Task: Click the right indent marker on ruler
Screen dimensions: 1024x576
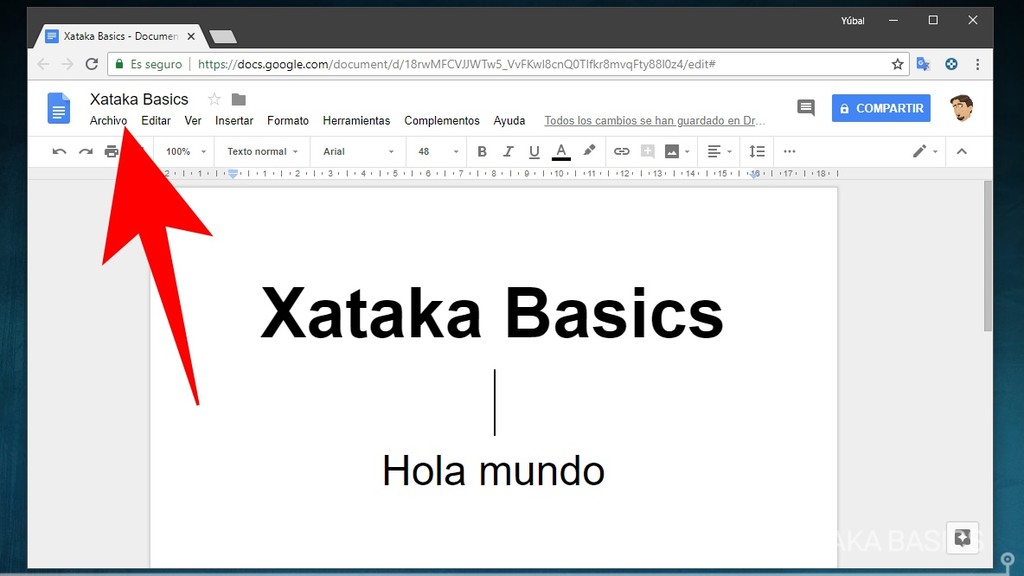Action: (754, 174)
